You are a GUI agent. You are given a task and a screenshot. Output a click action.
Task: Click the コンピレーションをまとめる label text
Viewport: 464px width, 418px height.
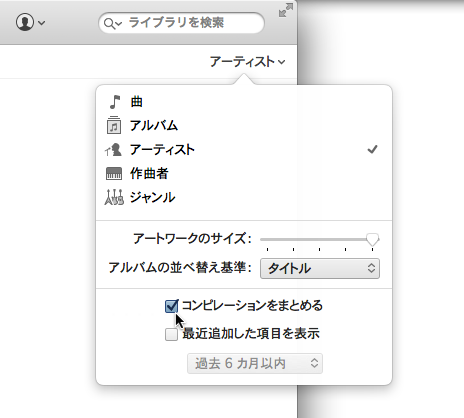(252, 306)
